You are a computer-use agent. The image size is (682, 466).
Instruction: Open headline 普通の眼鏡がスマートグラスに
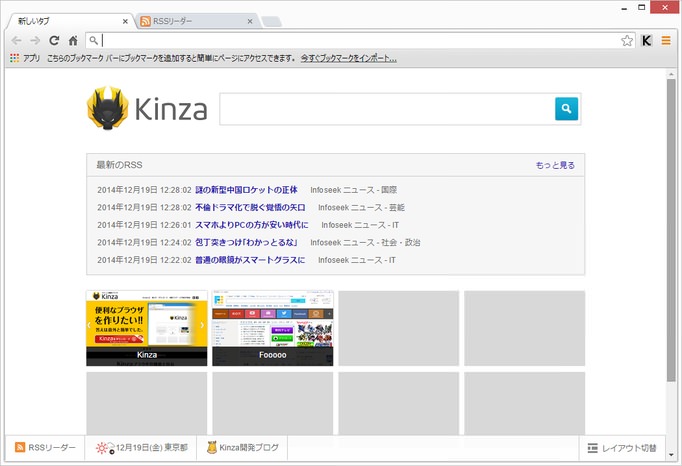click(250, 260)
